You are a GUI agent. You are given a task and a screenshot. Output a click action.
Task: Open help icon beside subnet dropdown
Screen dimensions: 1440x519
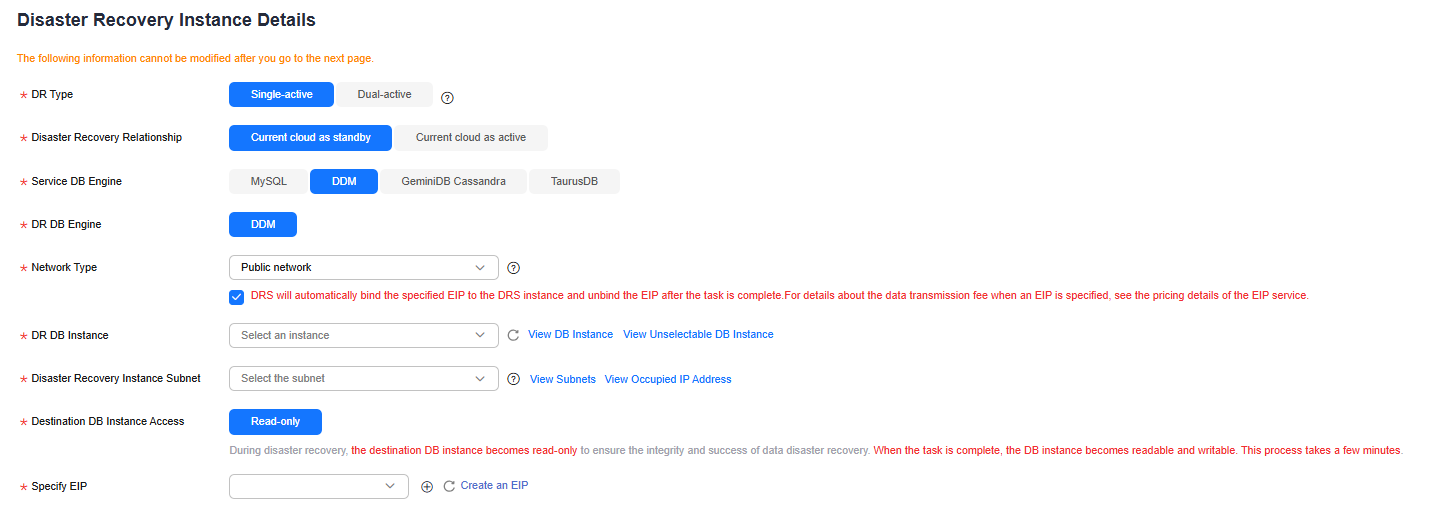[x=514, y=379]
